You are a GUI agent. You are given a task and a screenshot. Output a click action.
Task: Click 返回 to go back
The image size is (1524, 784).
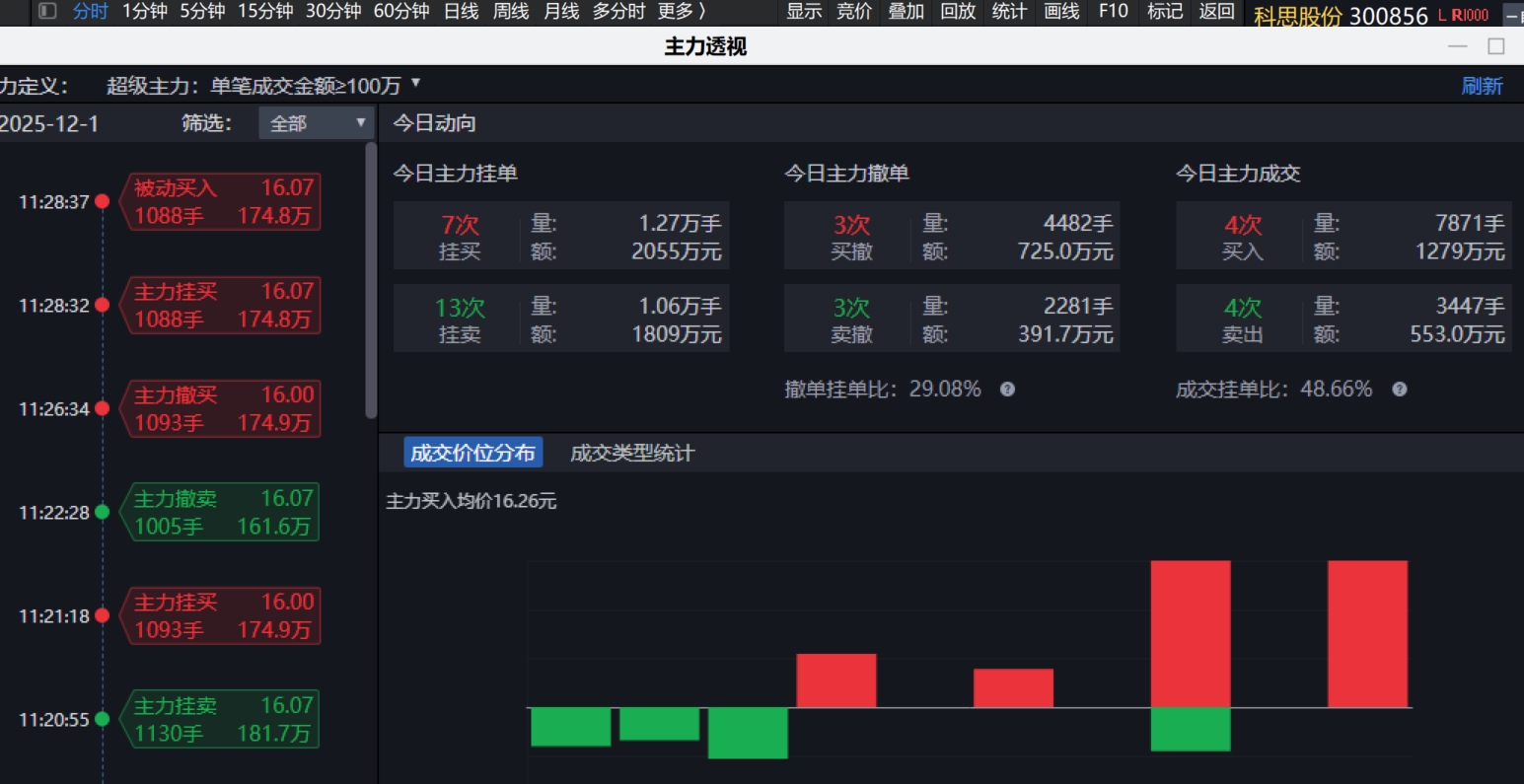[1216, 12]
